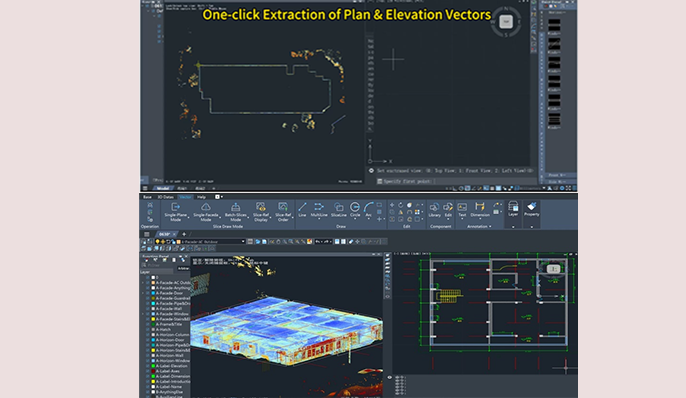This screenshot has width=686, height=398.
Task: Open the Property brush tool
Action: coord(532,209)
